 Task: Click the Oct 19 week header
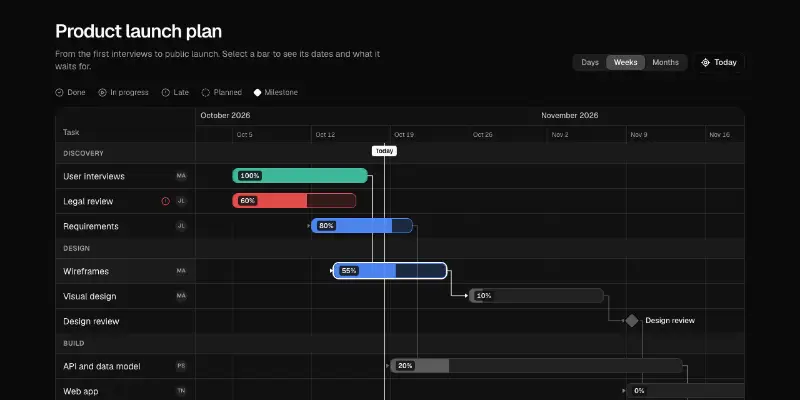(x=404, y=135)
